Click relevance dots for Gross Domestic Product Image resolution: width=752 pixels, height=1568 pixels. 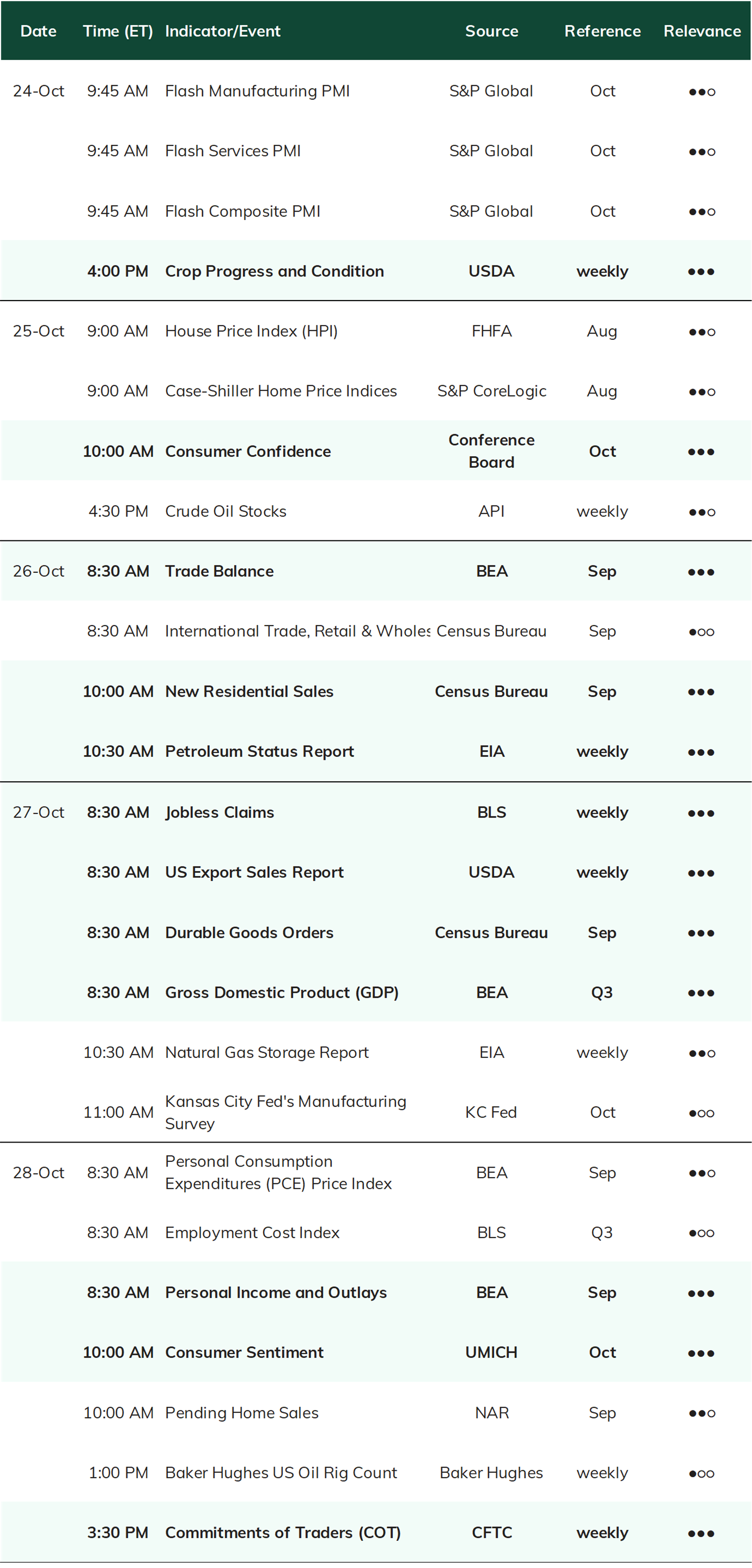(x=701, y=993)
